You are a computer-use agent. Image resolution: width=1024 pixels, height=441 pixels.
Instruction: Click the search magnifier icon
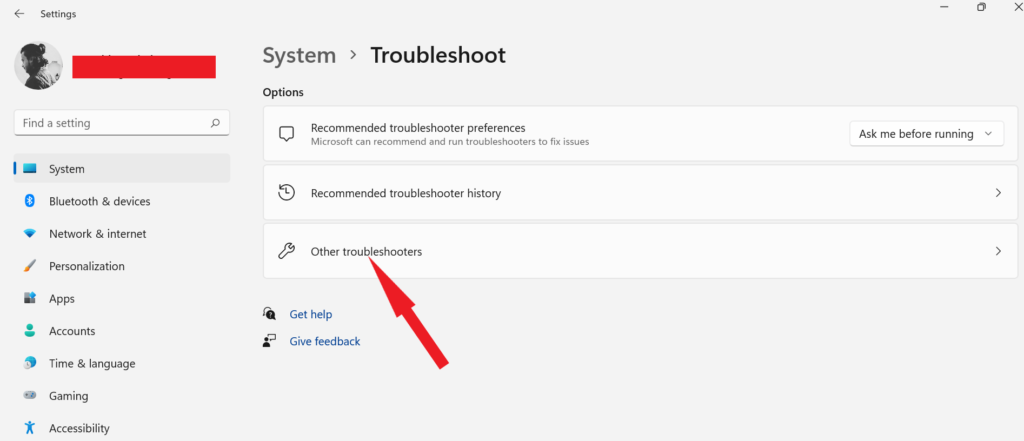coord(215,123)
